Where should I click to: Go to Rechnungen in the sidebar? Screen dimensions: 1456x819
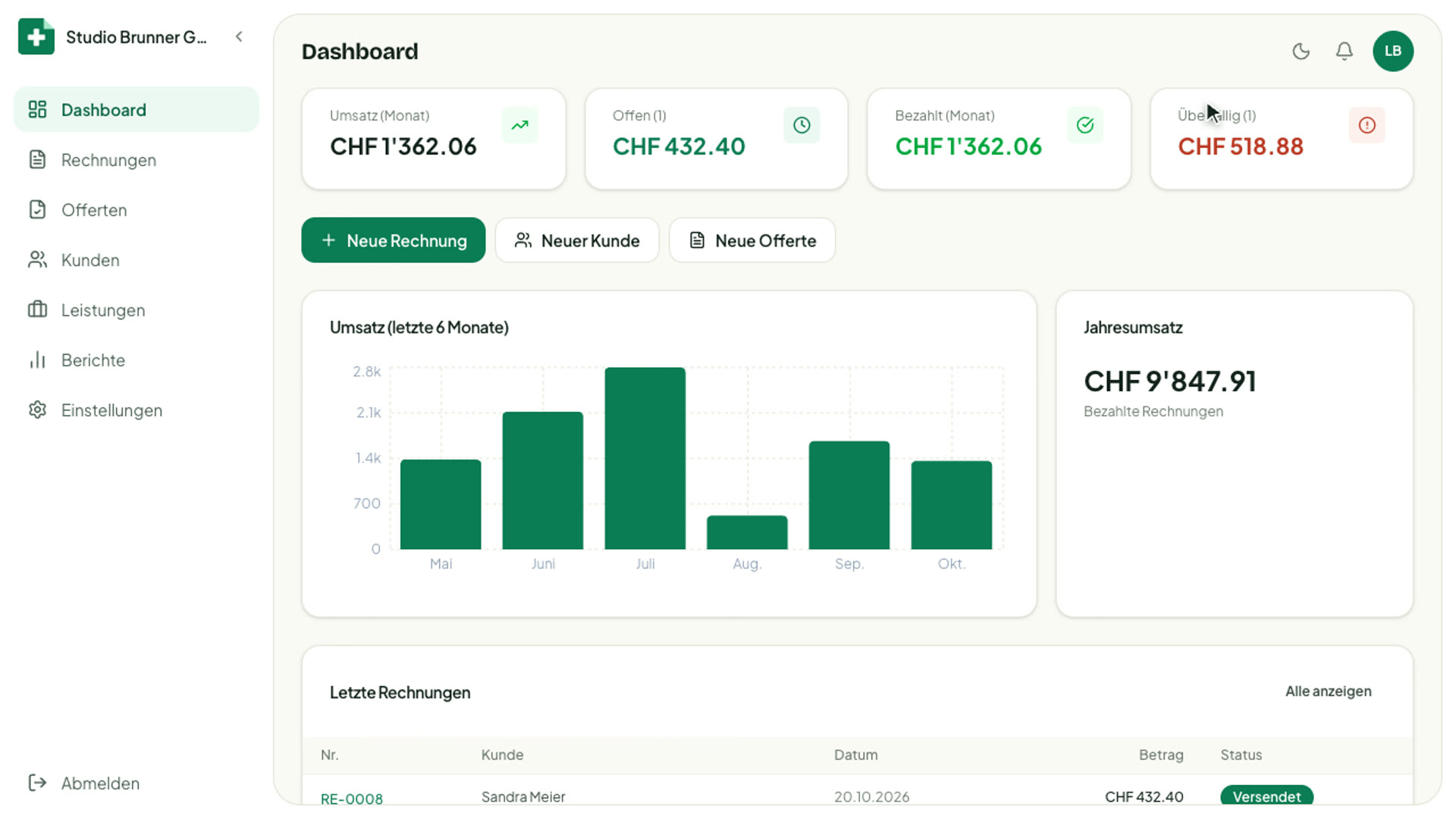click(x=136, y=160)
